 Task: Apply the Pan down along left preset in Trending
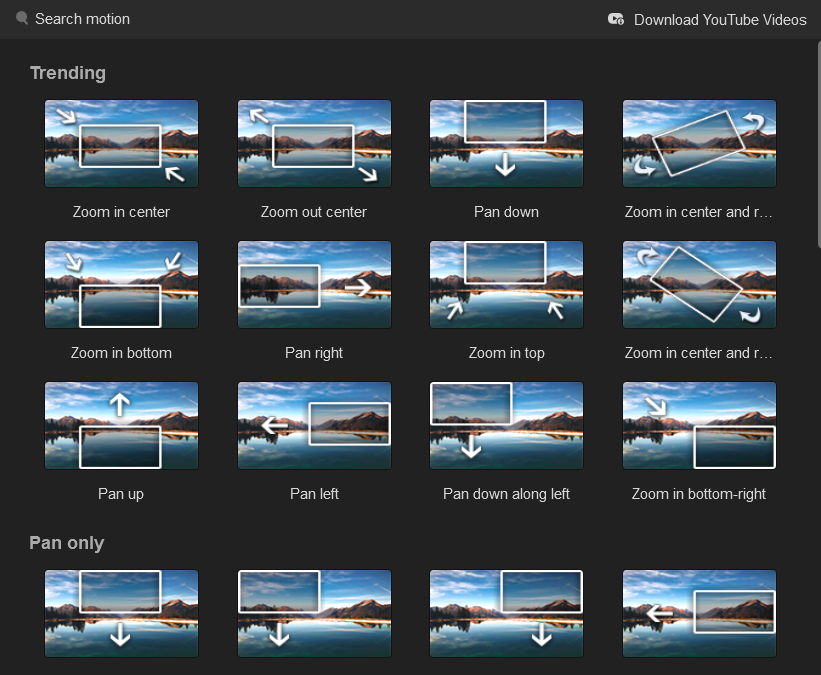pyautogui.click(x=506, y=425)
